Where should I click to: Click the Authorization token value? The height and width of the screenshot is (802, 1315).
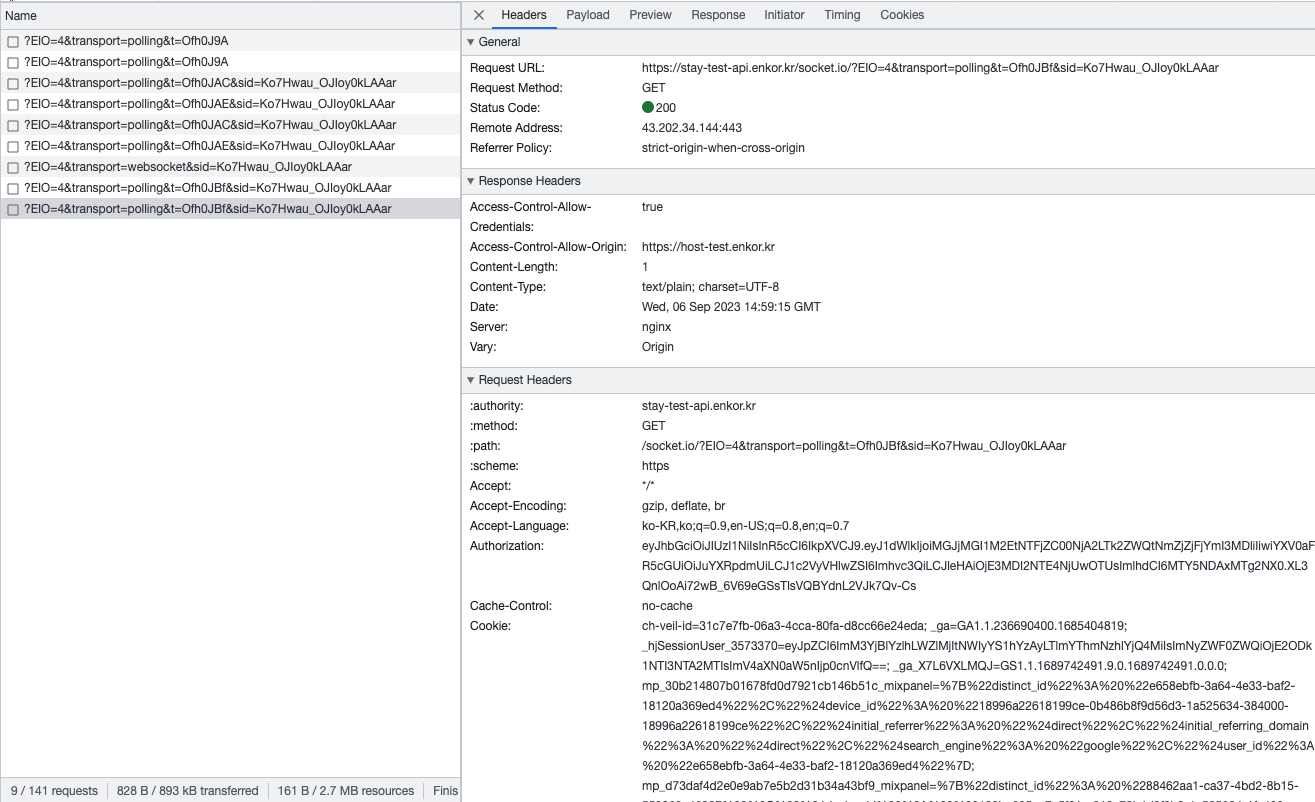pos(978,566)
